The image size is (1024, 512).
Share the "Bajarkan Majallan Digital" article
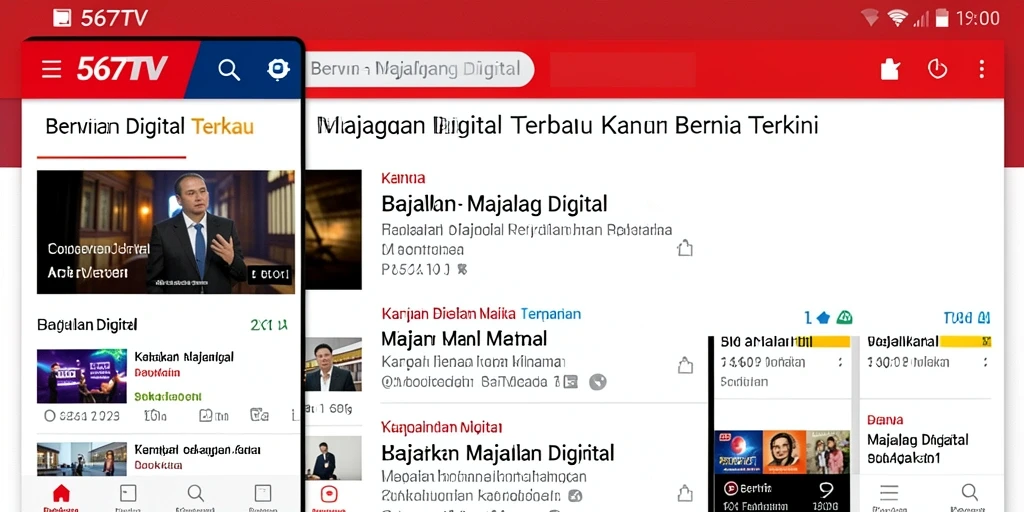684,493
